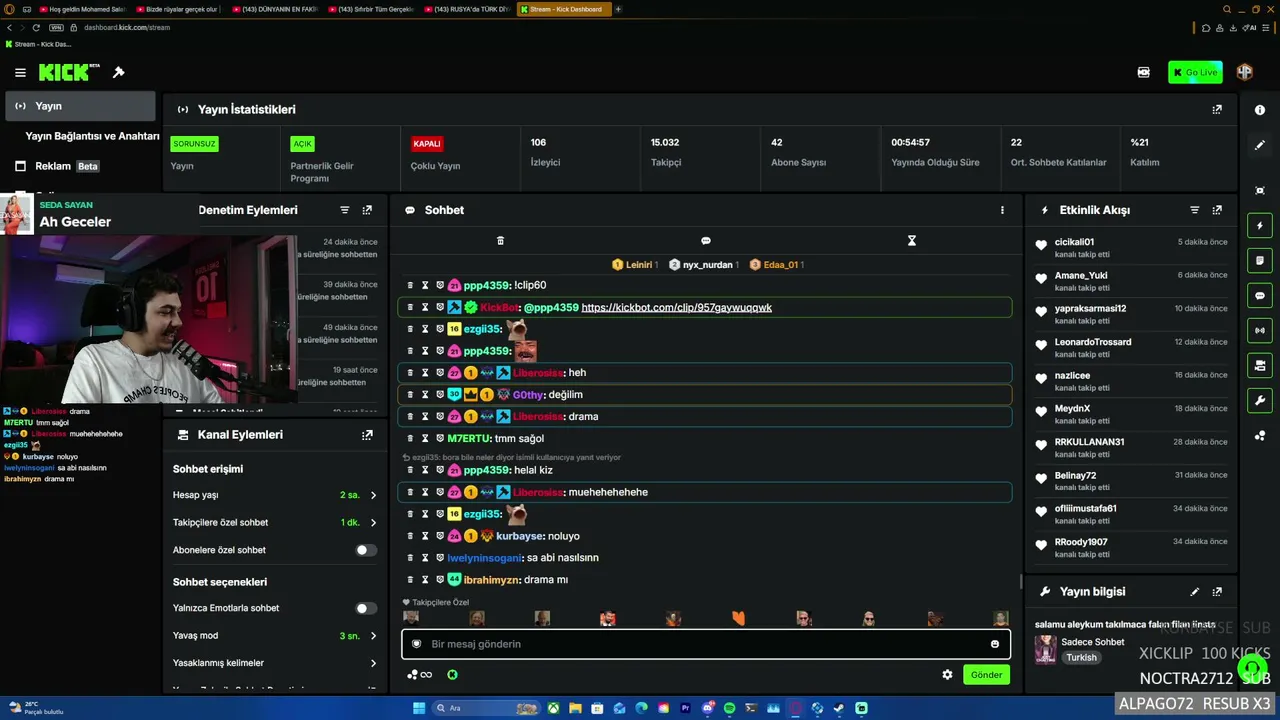This screenshot has width=1280, height=720.
Task: Open the kickbot.com clip link in chat
Action: pyautogui.click(x=676, y=308)
